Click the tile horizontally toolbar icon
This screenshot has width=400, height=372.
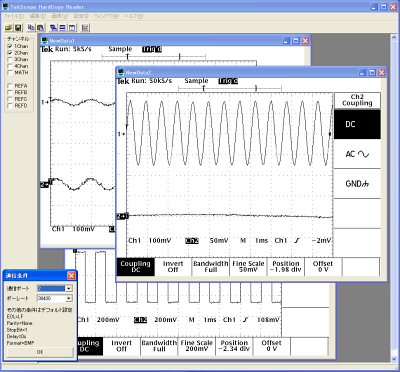pyautogui.click(x=63, y=27)
